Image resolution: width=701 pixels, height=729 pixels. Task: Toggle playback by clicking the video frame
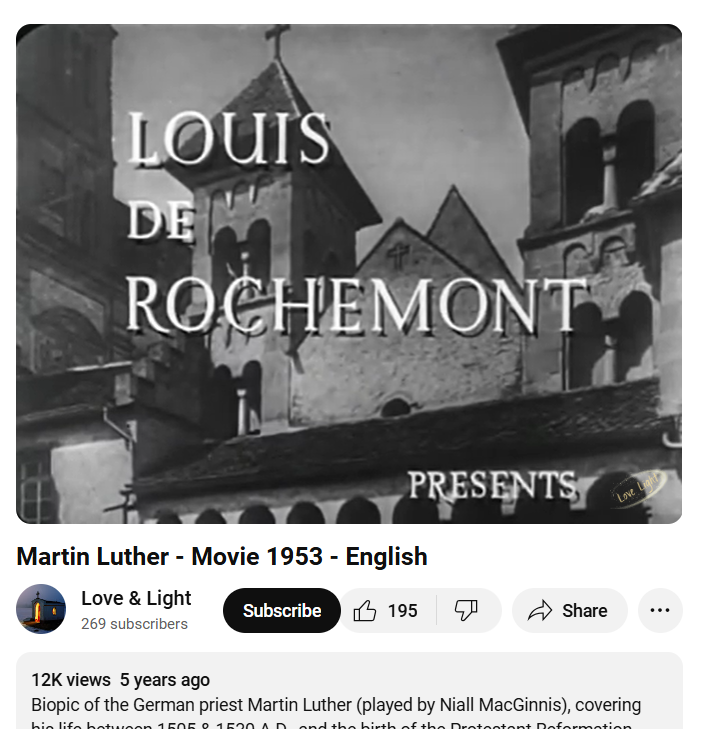tap(349, 274)
